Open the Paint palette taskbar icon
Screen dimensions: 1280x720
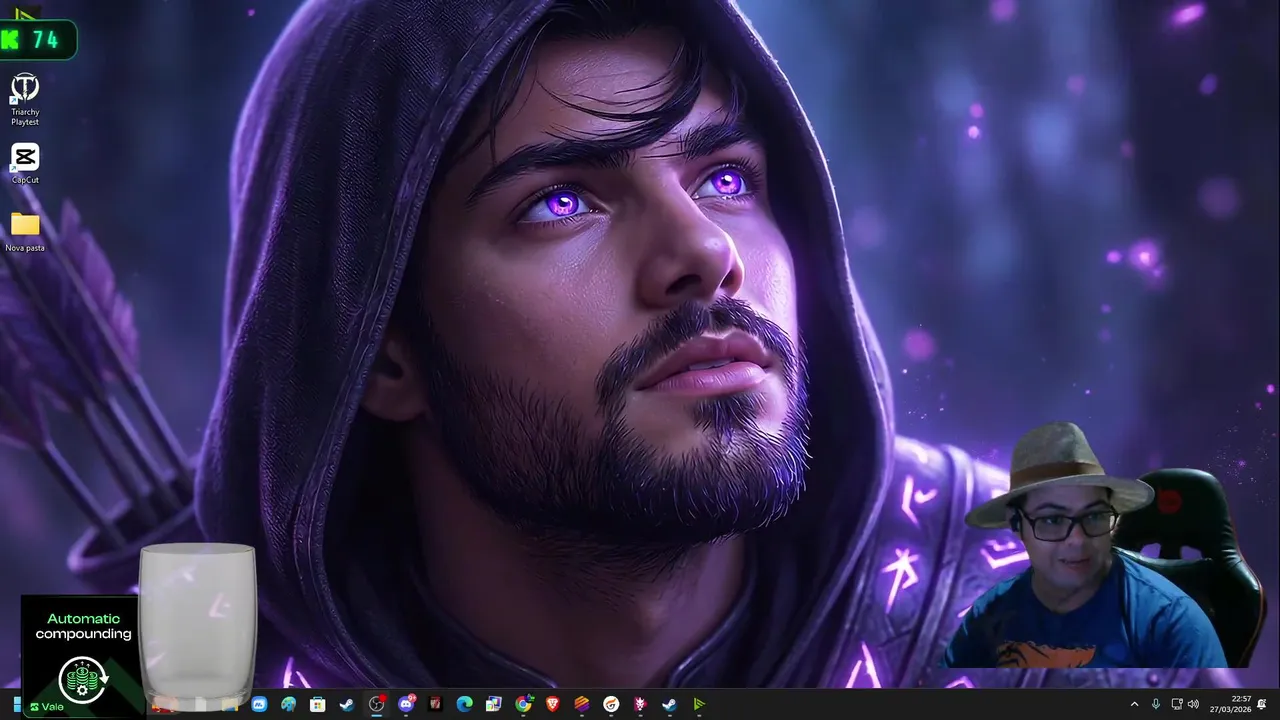pyautogui.click(x=288, y=704)
